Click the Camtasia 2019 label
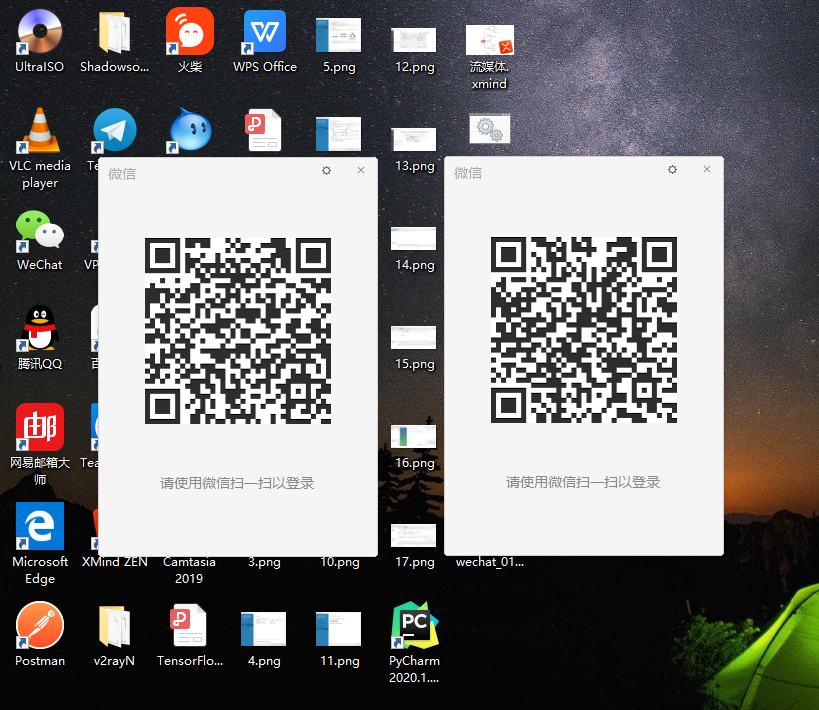Image resolution: width=819 pixels, height=710 pixels. pos(189,570)
